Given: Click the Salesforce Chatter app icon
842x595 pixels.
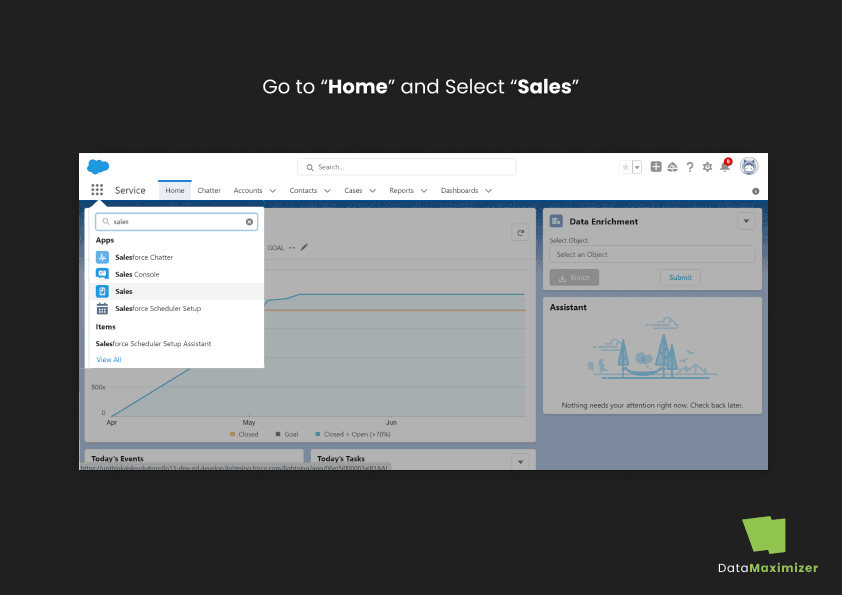Looking at the screenshot, I should [102, 257].
